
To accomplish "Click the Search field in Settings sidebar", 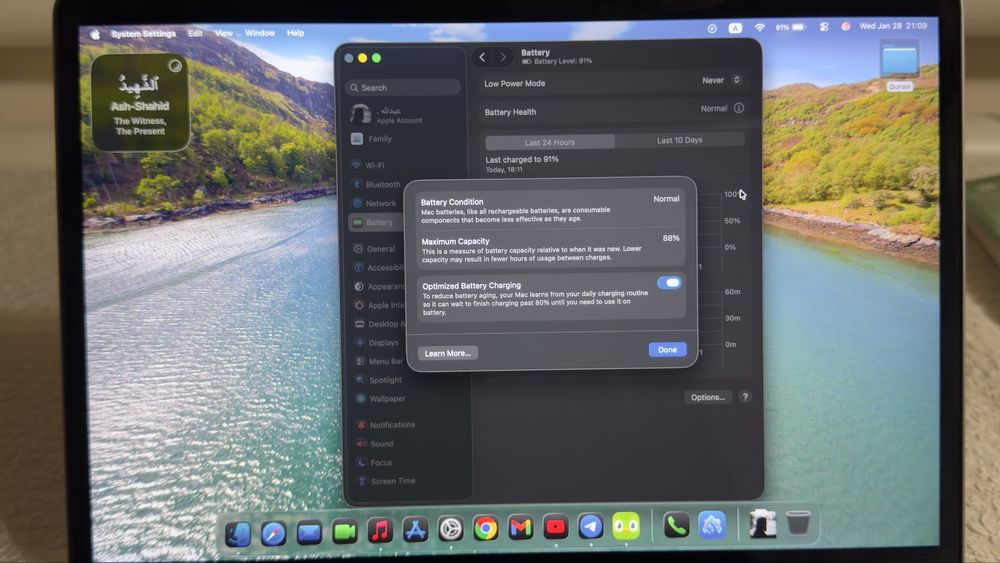I will click(403, 87).
